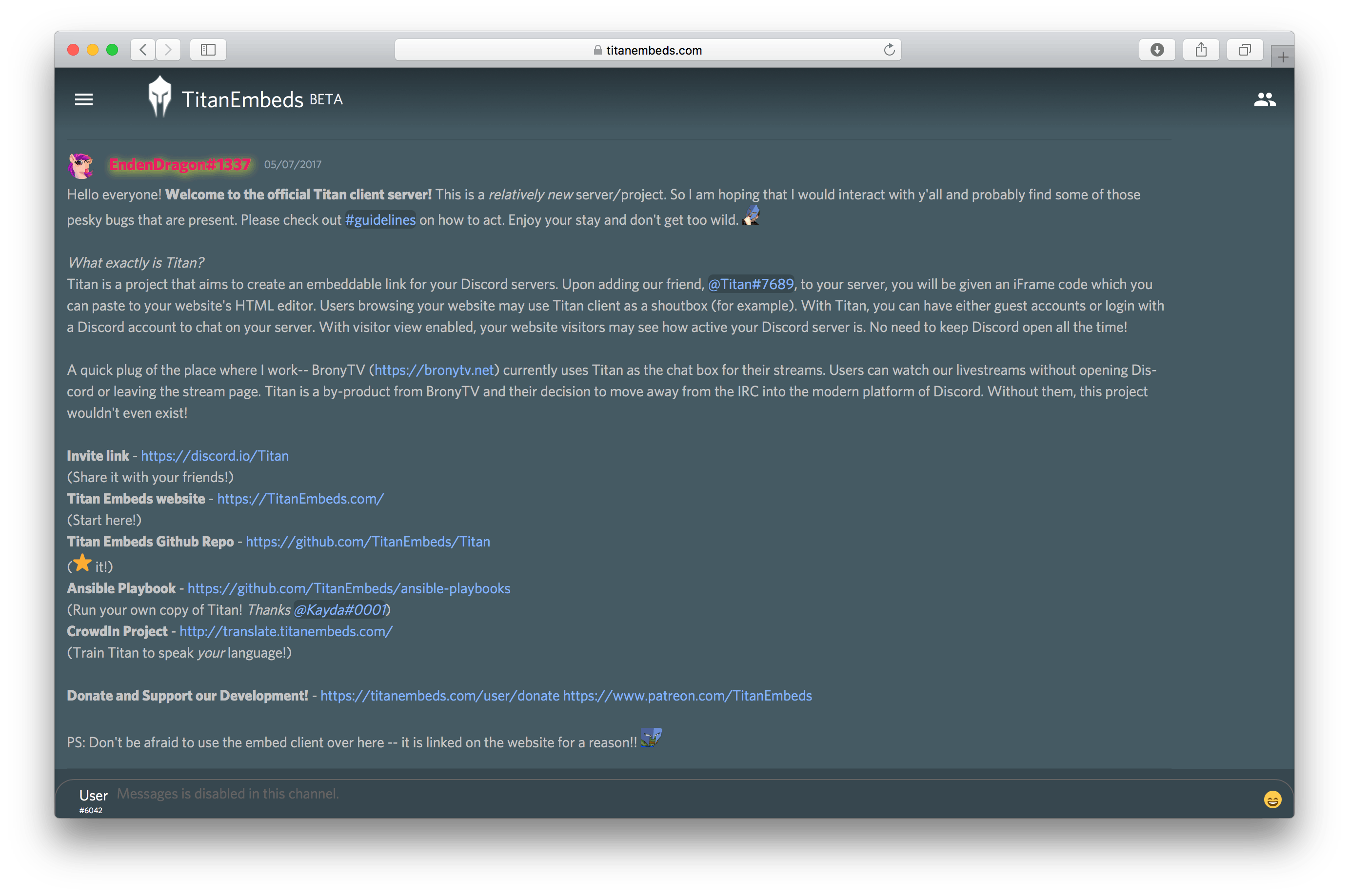Click the User #6042 name label
Image resolution: width=1349 pixels, height=896 pixels.
point(93,796)
